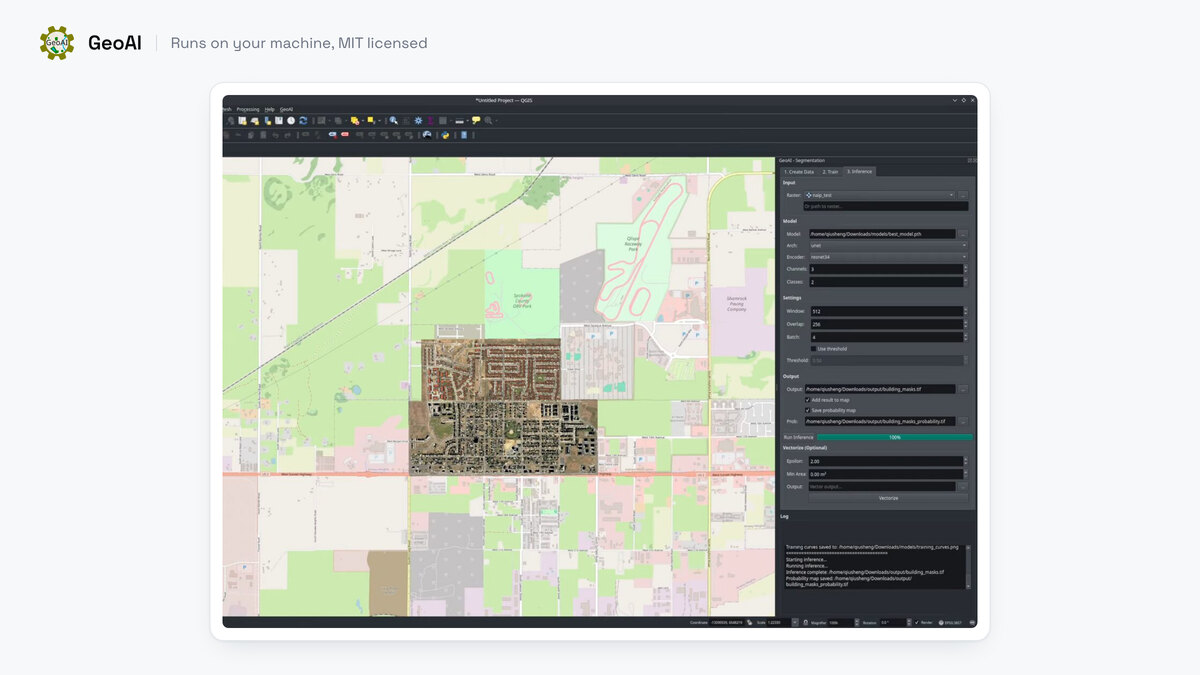Click the Vector output path field

[881, 486]
